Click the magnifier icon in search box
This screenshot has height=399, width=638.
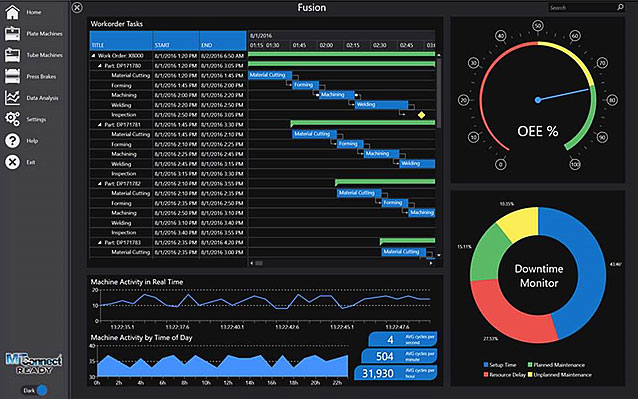coord(620,7)
